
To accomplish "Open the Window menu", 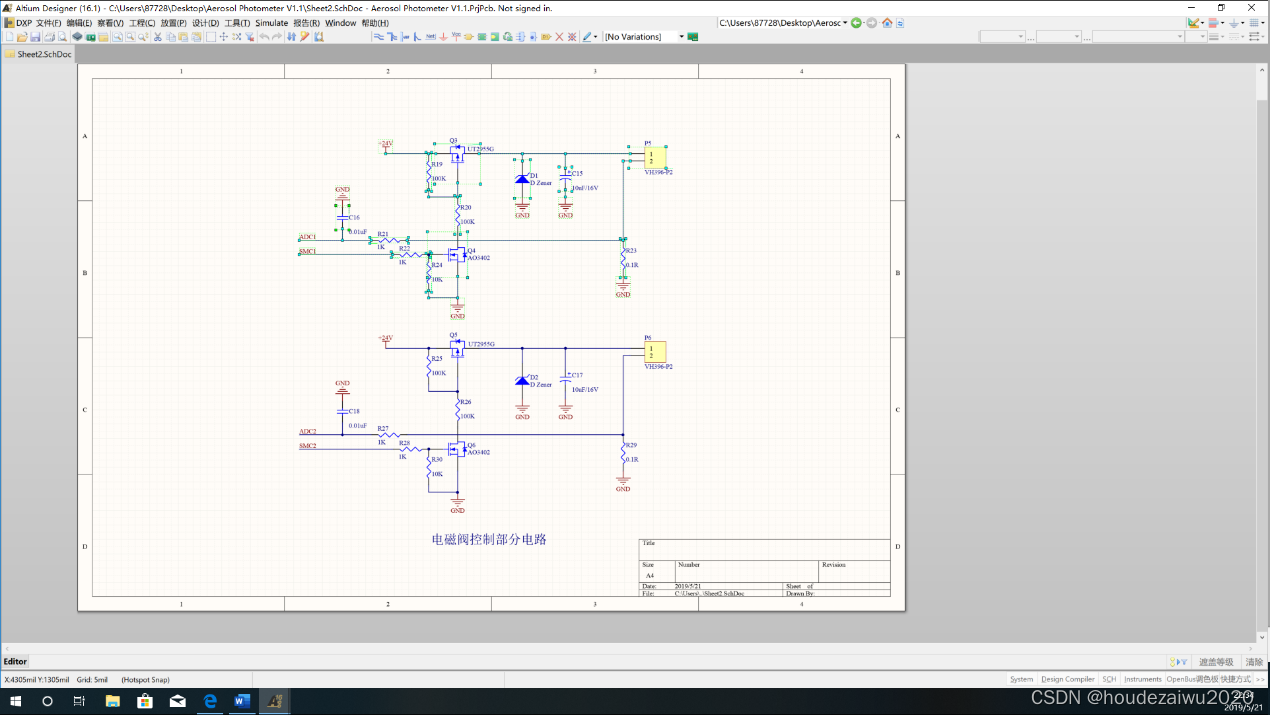I will pyautogui.click(x=340, y=22).
